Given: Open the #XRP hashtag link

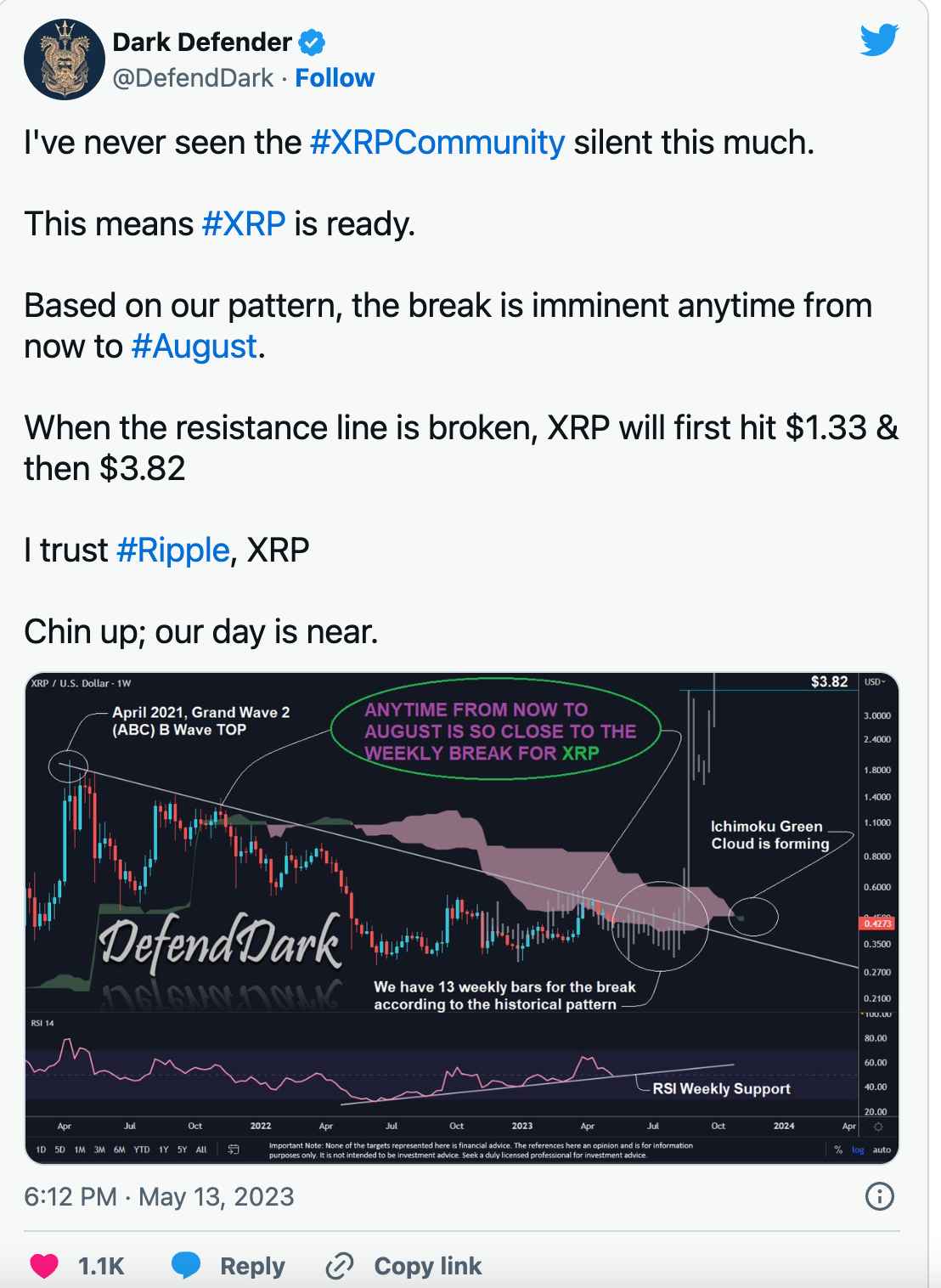Looking at the screenshot, I should coord(244,223).
